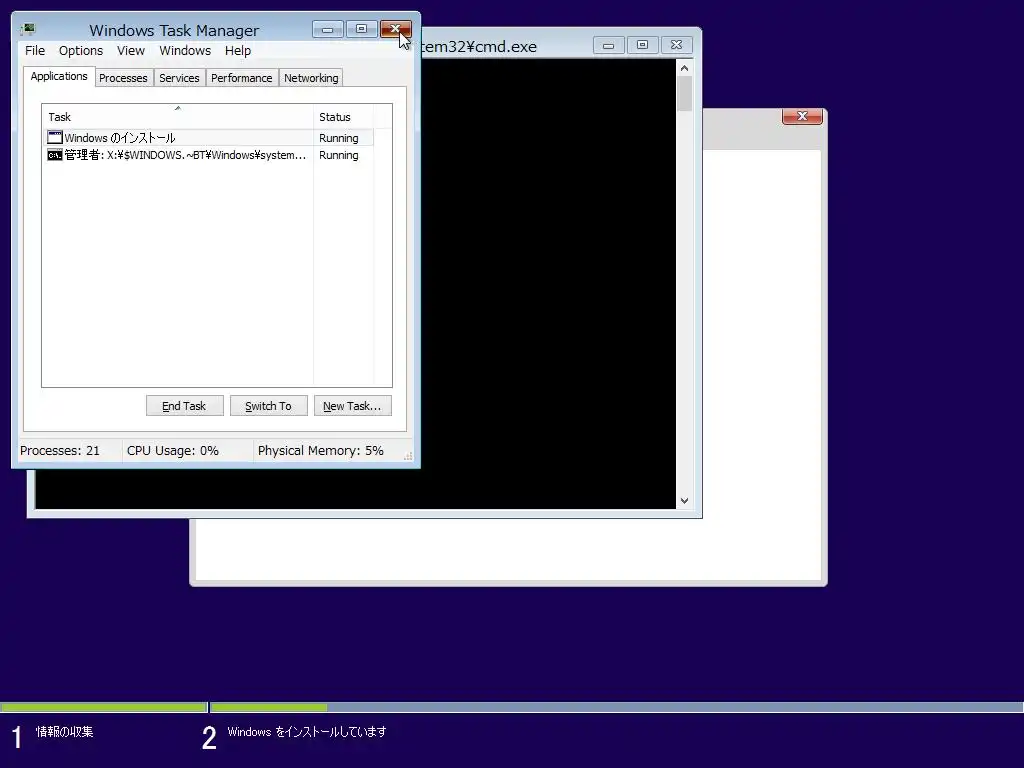
Task: Maximize the cmd.exe window
Action: click(x=643, y=45)
